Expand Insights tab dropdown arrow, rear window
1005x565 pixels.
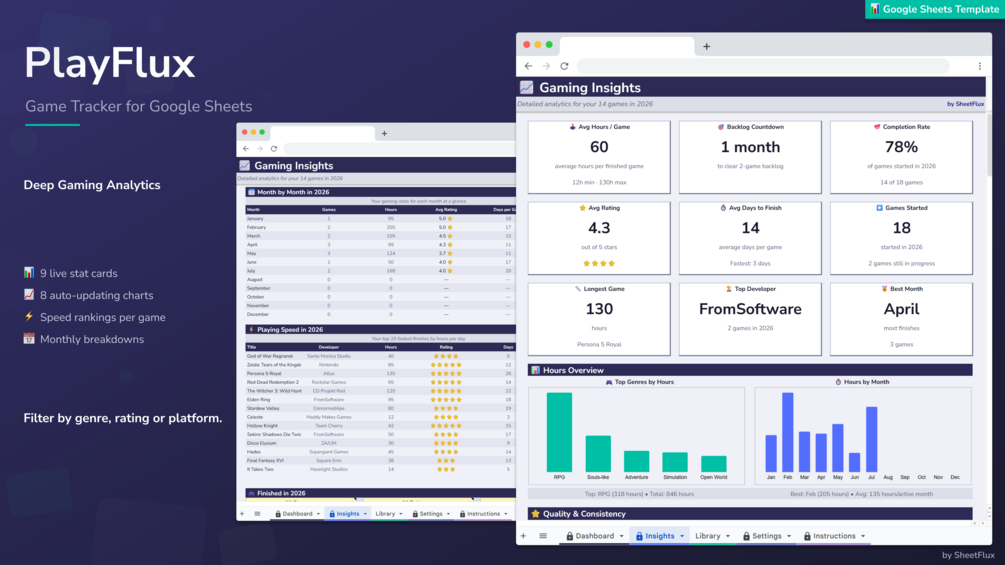[x=365, y=514]
